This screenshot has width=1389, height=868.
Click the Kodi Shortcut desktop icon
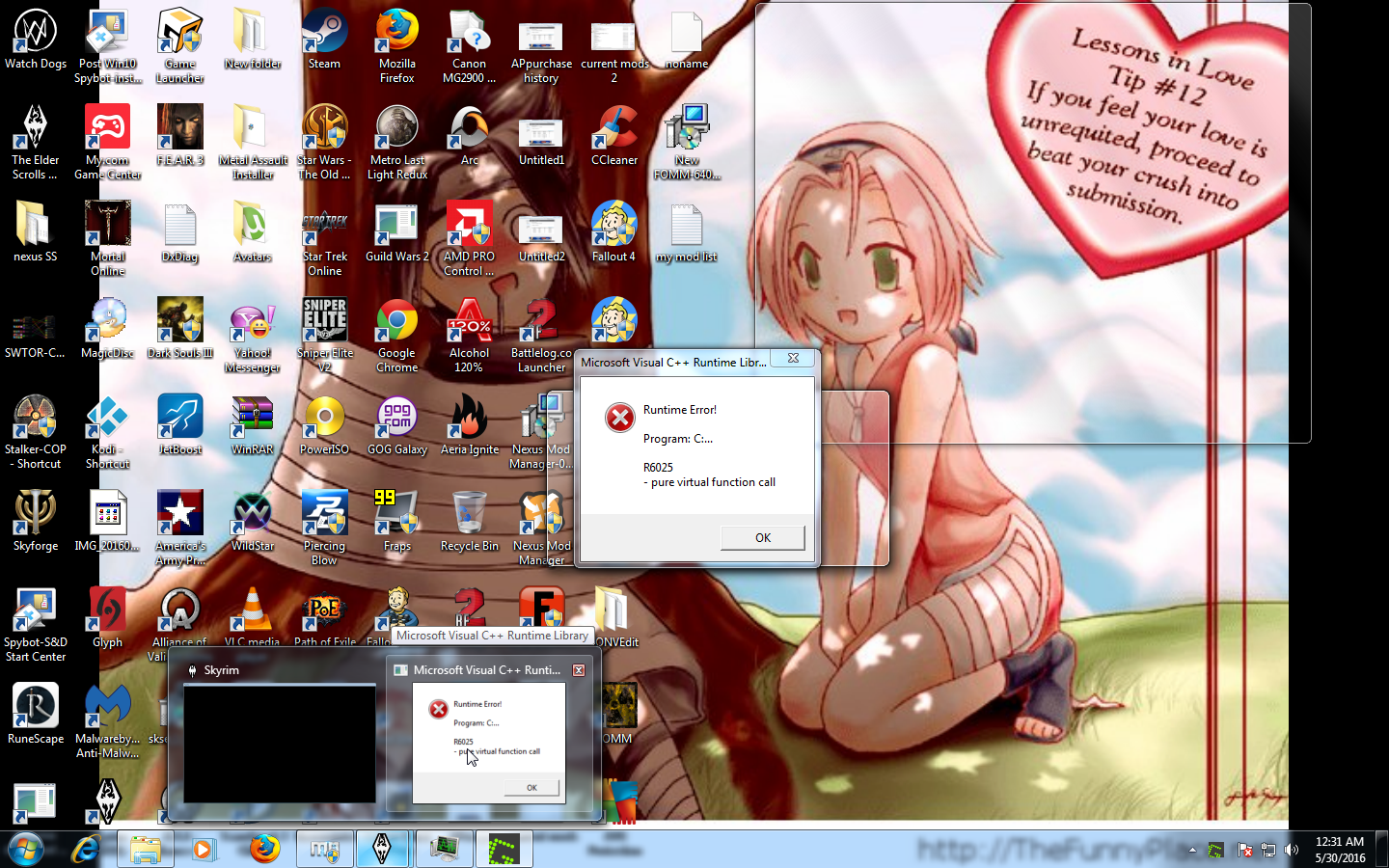click(108, 432)
